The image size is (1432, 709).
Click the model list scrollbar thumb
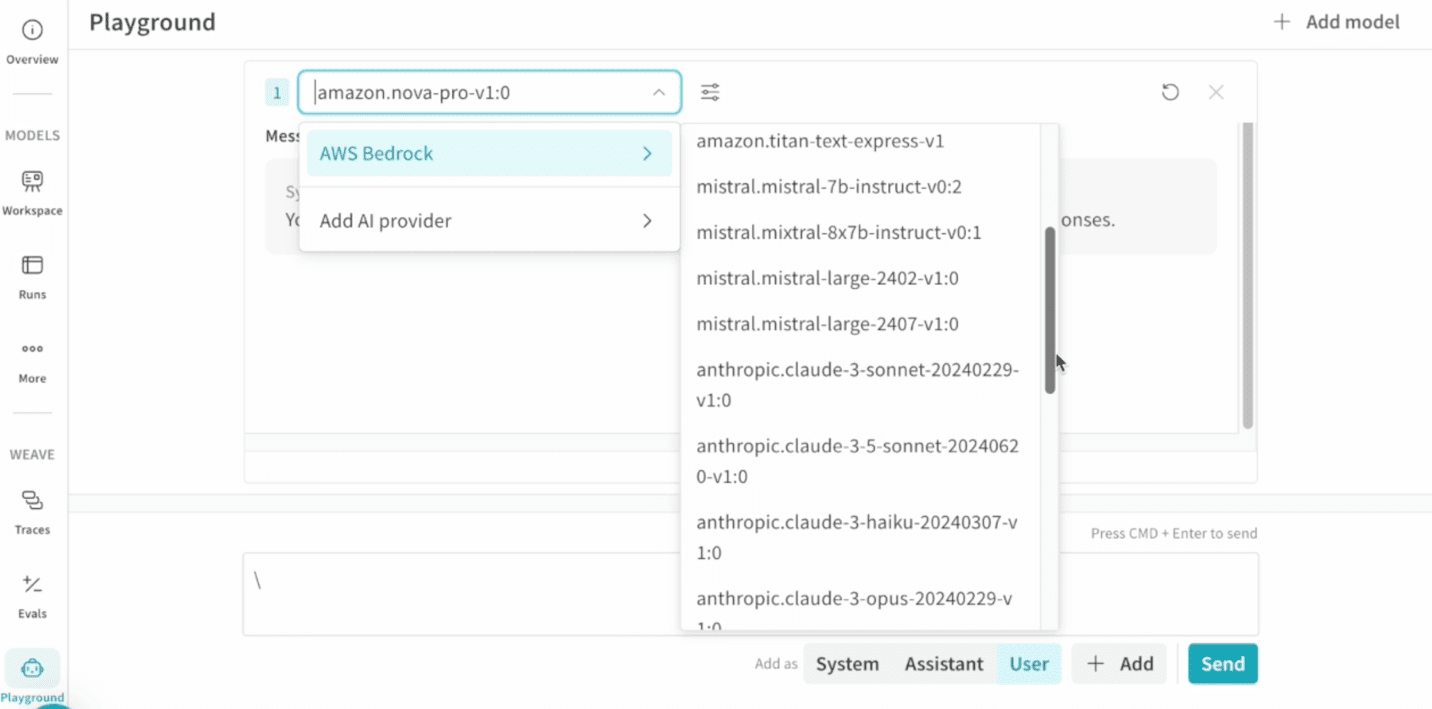pos(1050,310)
